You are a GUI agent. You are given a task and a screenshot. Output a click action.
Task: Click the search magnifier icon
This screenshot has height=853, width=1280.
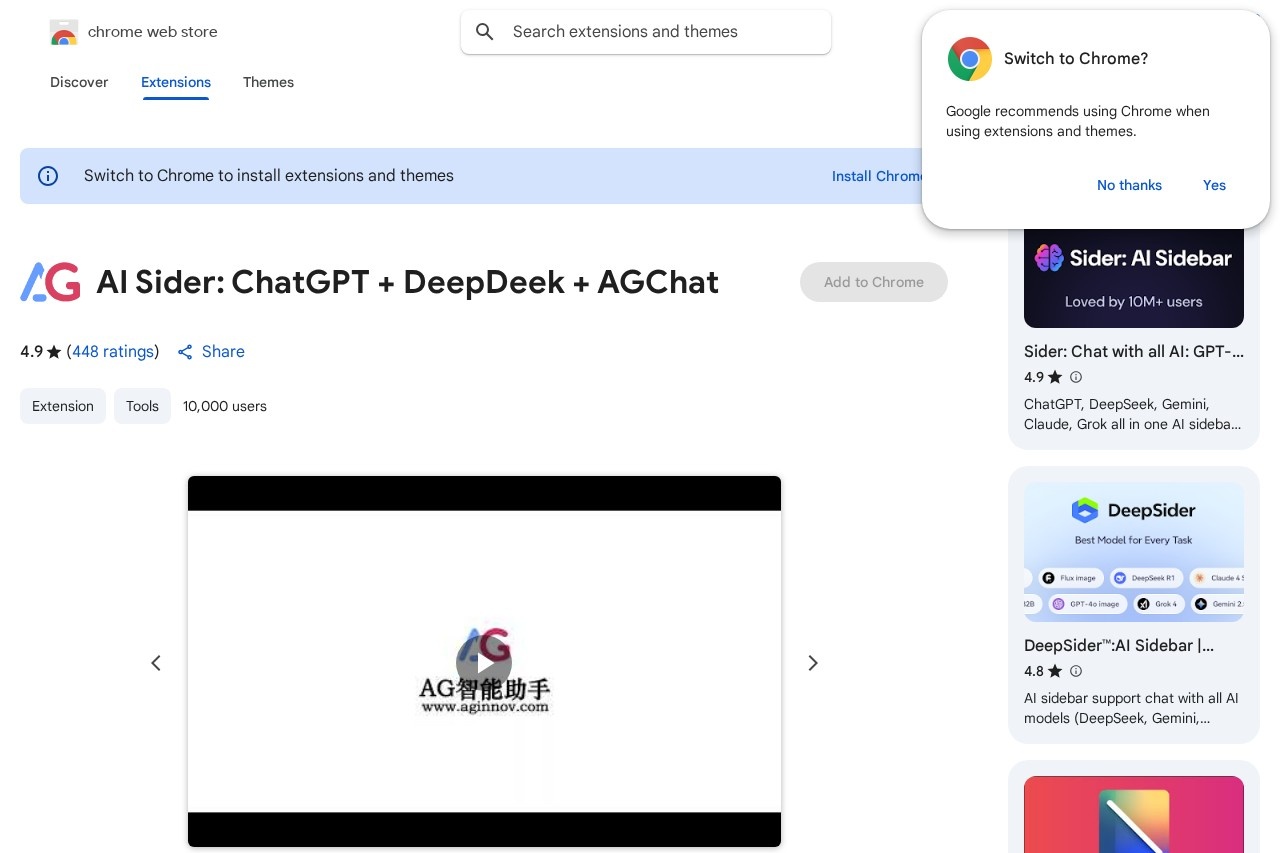click(x=485, y=32)
